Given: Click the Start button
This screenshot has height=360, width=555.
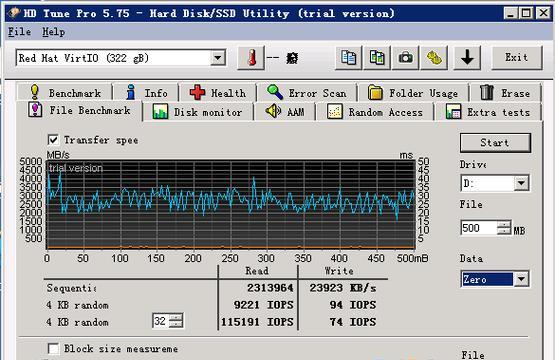Looking at the screenshot, I should coord(495,143).
